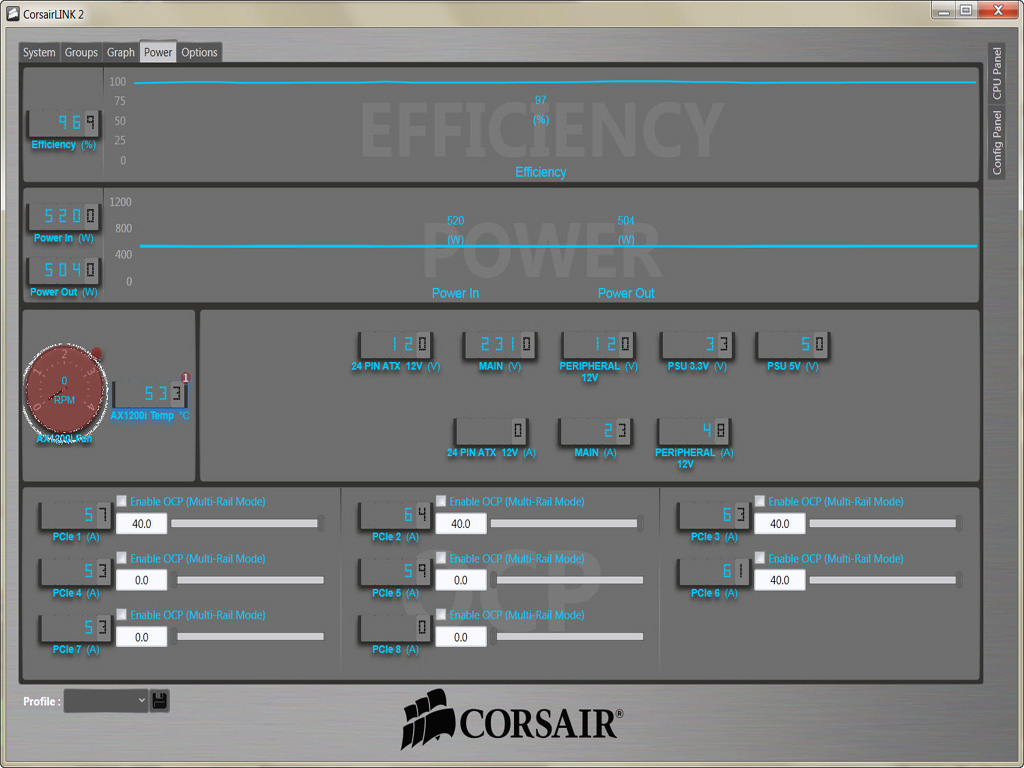Click the save profile floppy disk icon
1024x768 pixels.
point(159,701)
